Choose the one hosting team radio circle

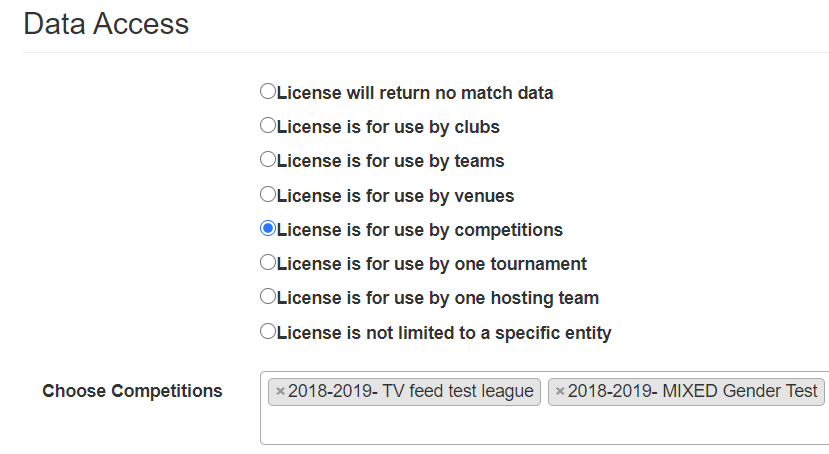pyautogui.click(x=268, y=296)
